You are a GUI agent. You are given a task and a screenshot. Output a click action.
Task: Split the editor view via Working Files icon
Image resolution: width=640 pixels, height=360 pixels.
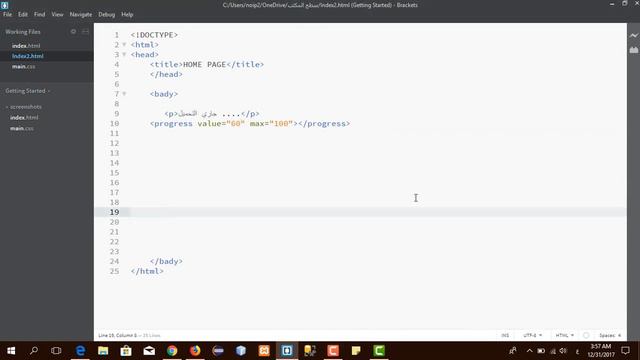click(85, 31)
